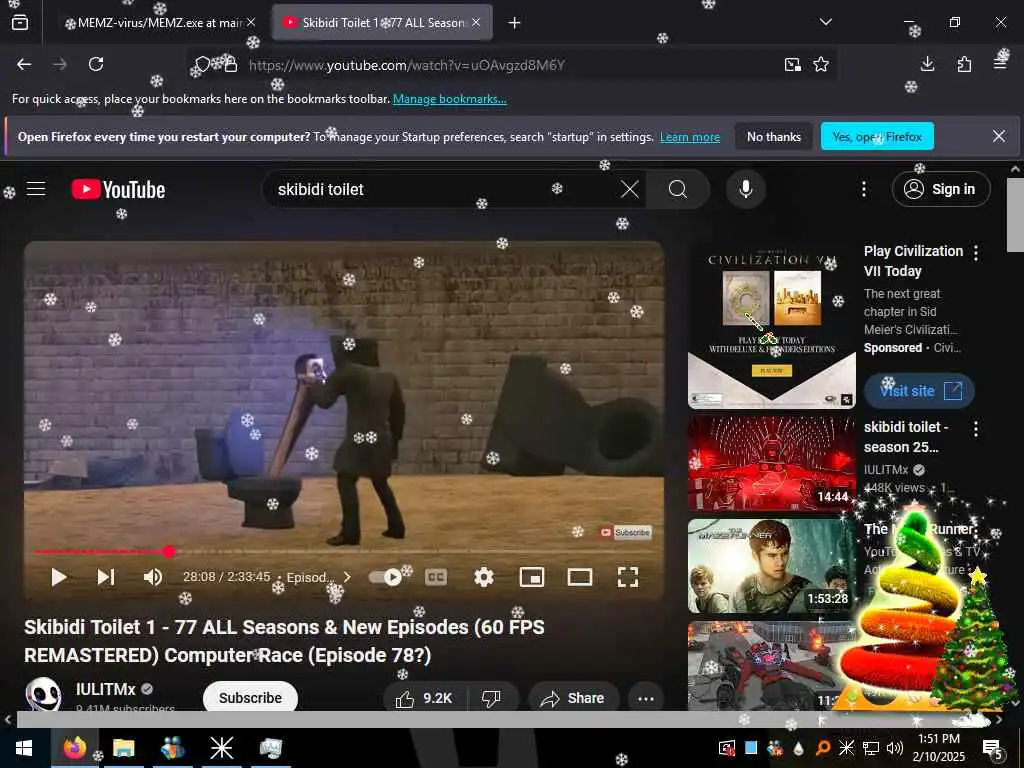Screen dimensions: 1024x768
Task: Skip to next video
Action: click(x=106, y=577)
